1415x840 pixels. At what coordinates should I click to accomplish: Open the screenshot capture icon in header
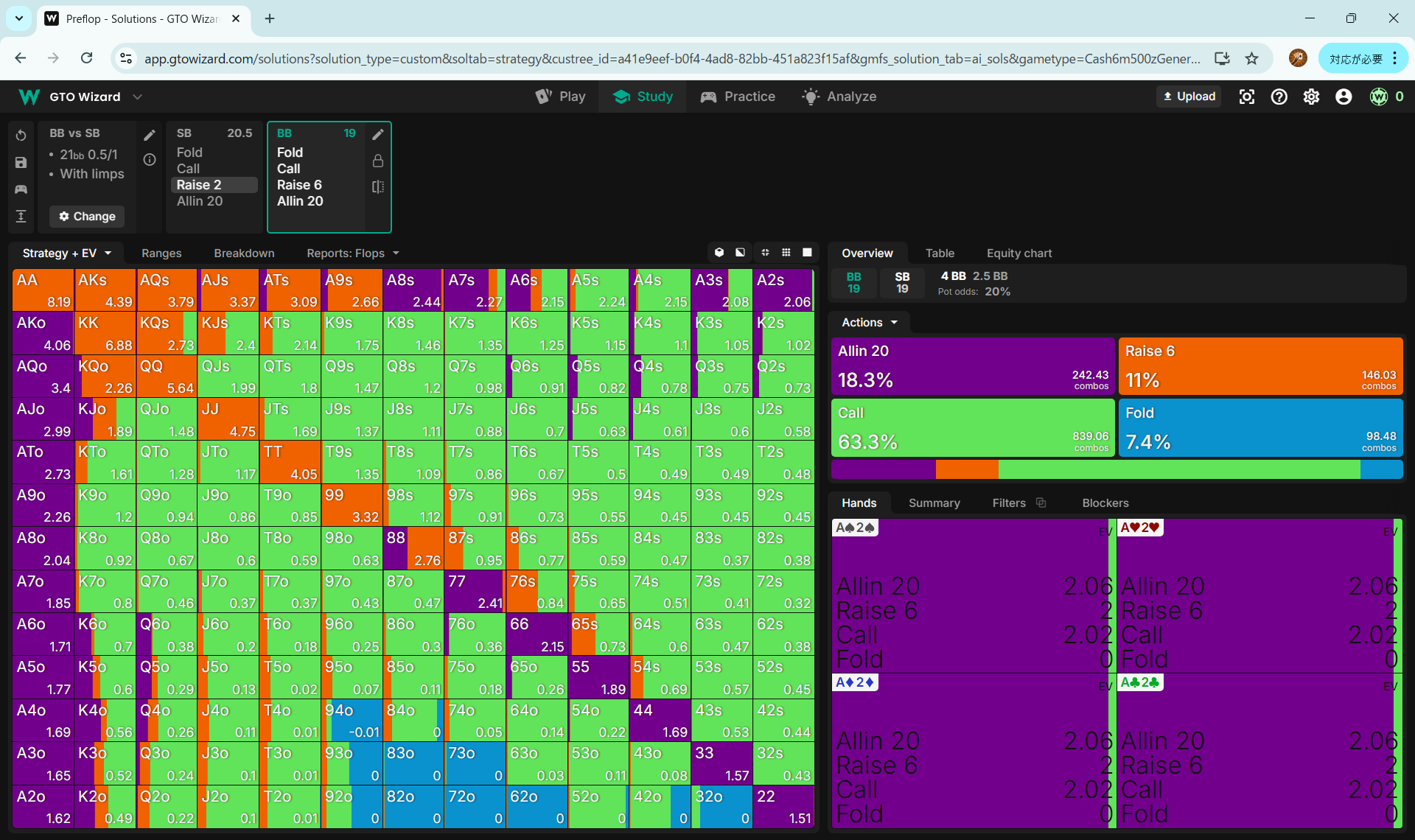(x=1246, y=97)
